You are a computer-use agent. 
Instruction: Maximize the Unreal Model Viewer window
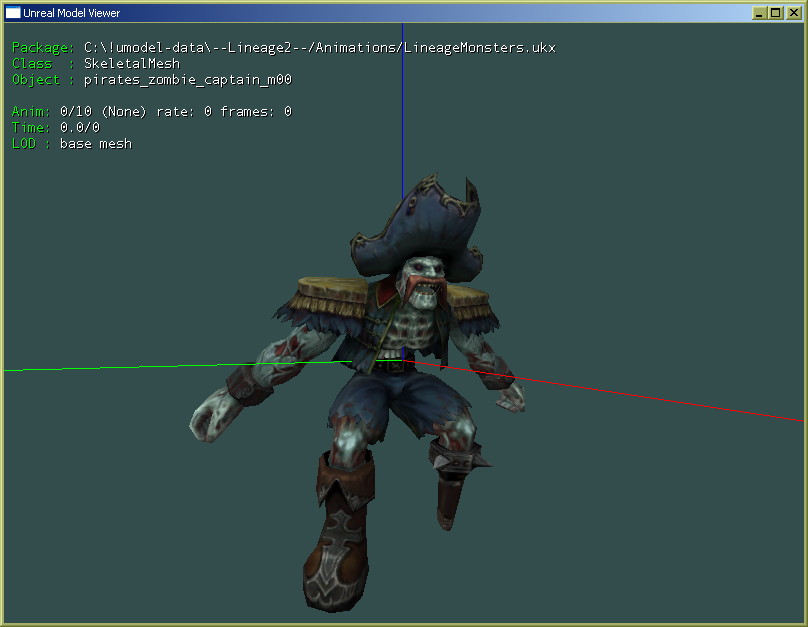pos(776,13)
